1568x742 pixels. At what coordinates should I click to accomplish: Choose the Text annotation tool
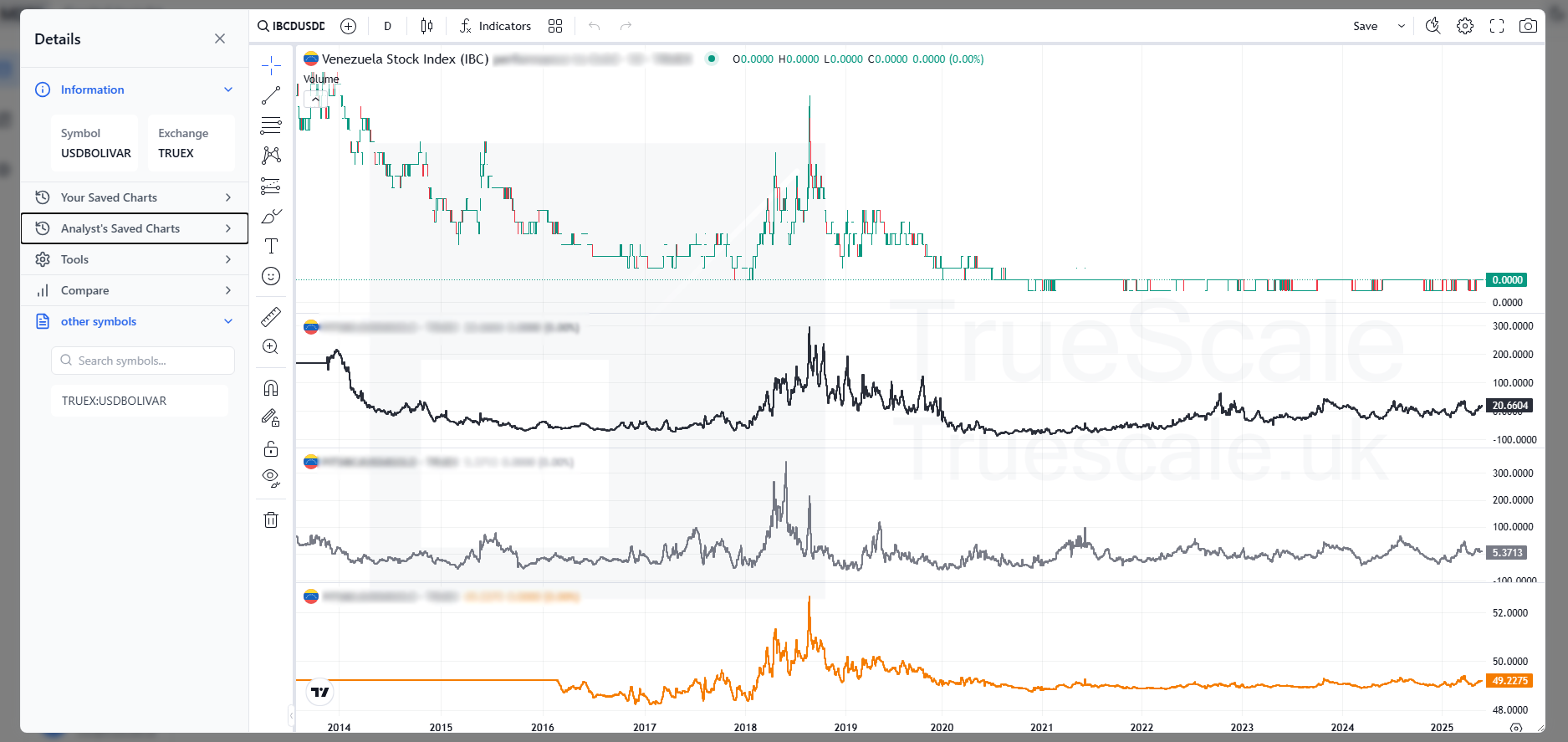(271, 246)
